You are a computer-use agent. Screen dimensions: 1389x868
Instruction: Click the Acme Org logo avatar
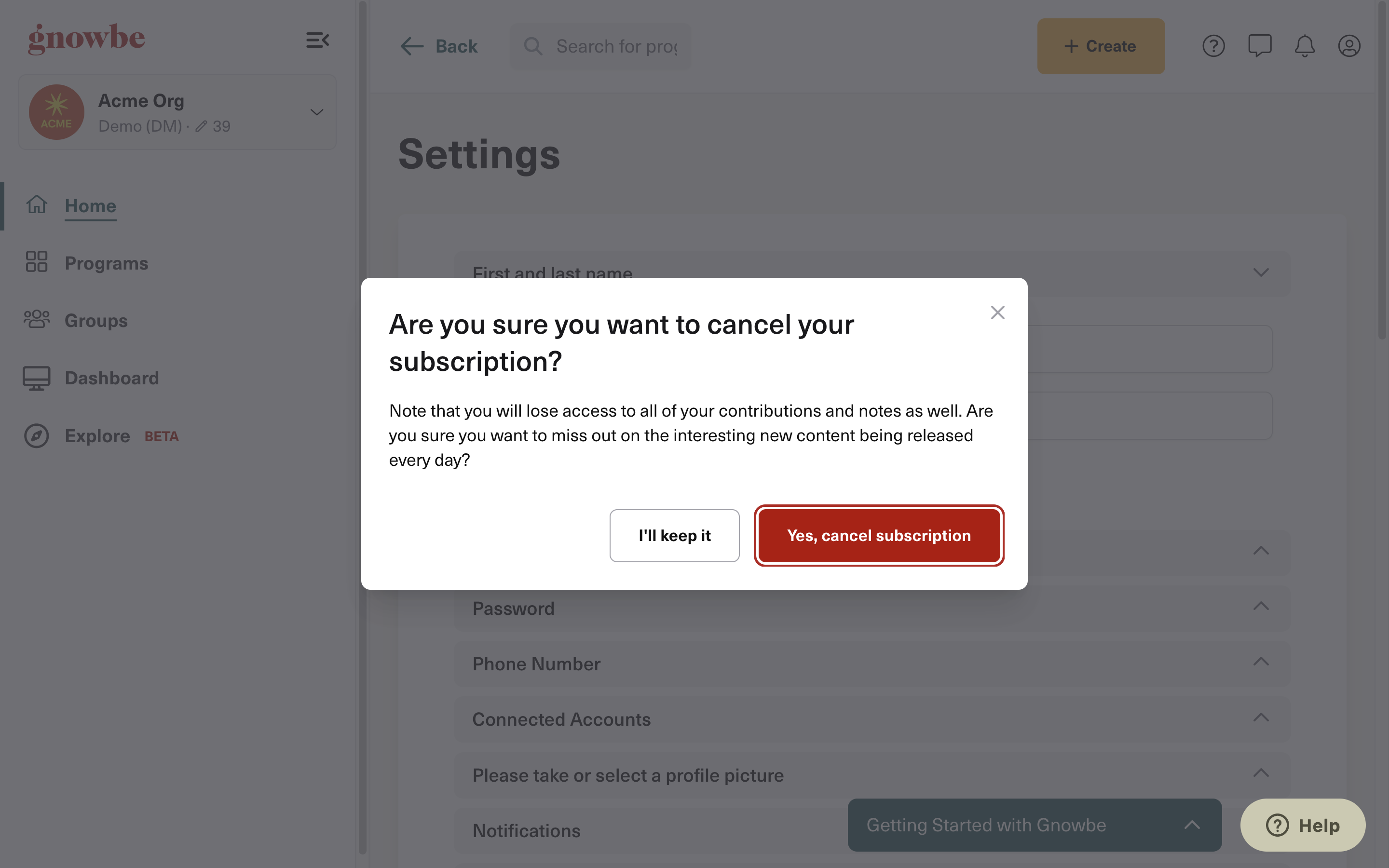[56, 112]
